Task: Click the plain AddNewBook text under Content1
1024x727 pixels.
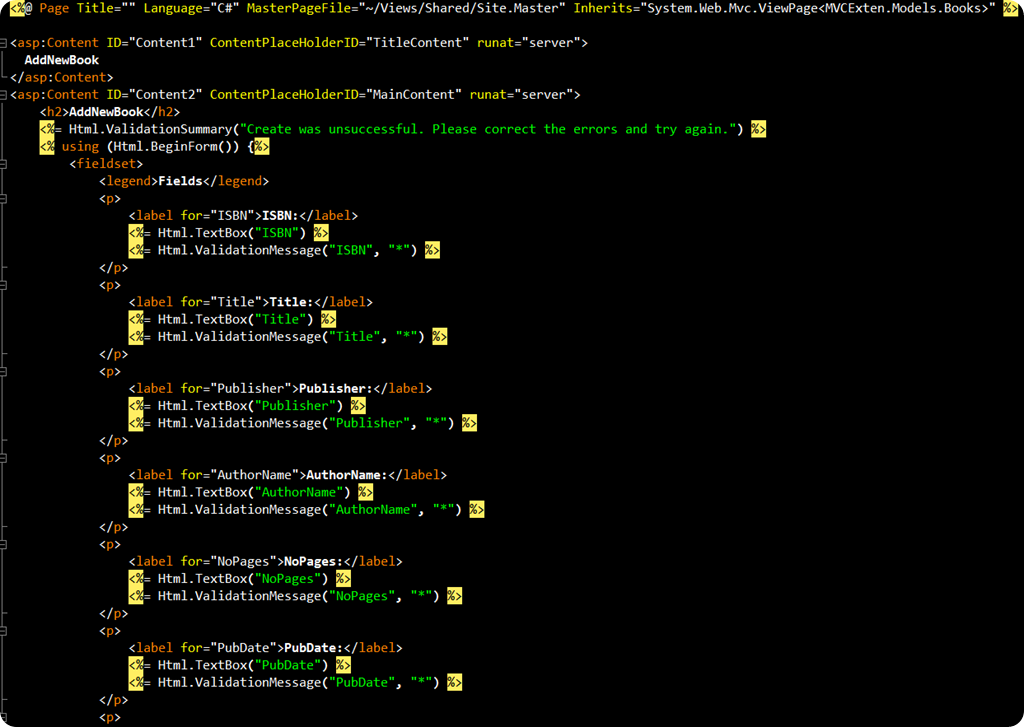Action: [x=61, y=60]
